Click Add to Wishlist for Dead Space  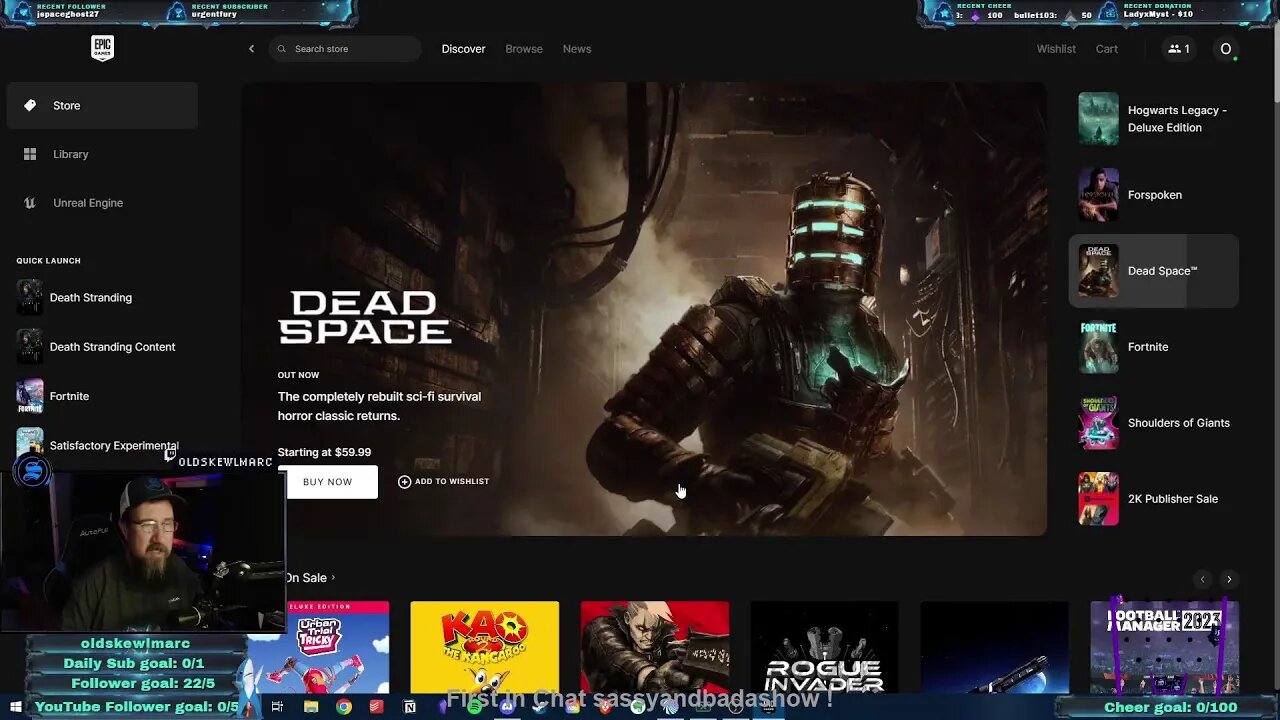(443, 482)
